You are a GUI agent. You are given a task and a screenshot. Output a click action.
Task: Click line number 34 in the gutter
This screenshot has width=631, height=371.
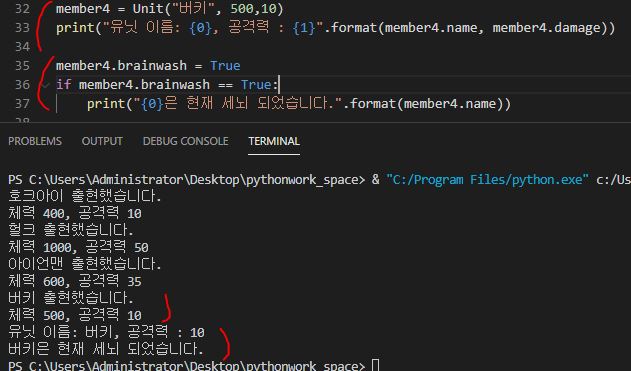tap(22, 47)
